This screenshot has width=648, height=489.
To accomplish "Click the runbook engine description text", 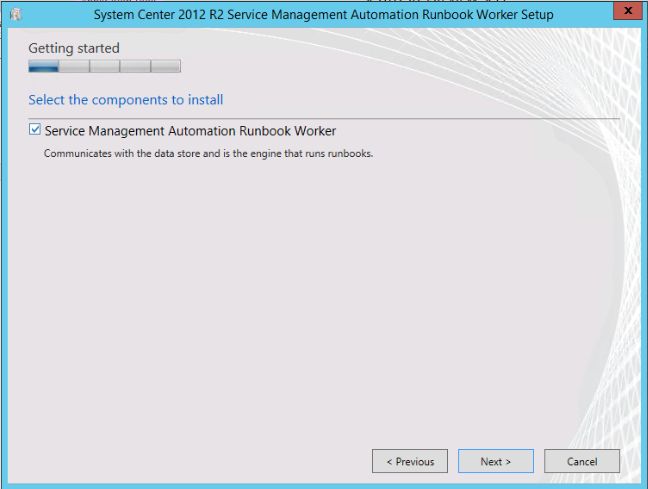I will pyautogui.click(x=208, y=154).
